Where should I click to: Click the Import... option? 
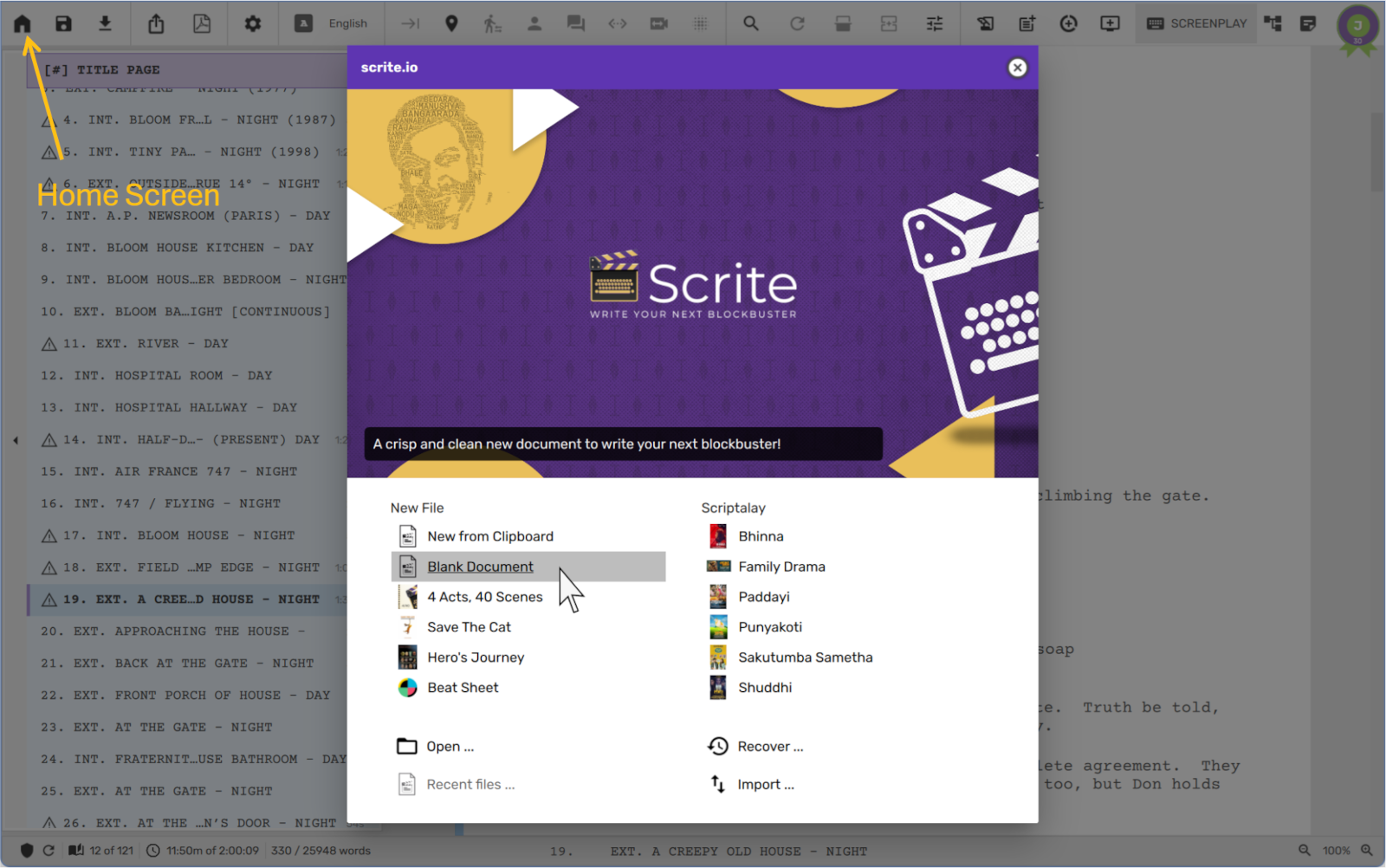coord(765,785)
